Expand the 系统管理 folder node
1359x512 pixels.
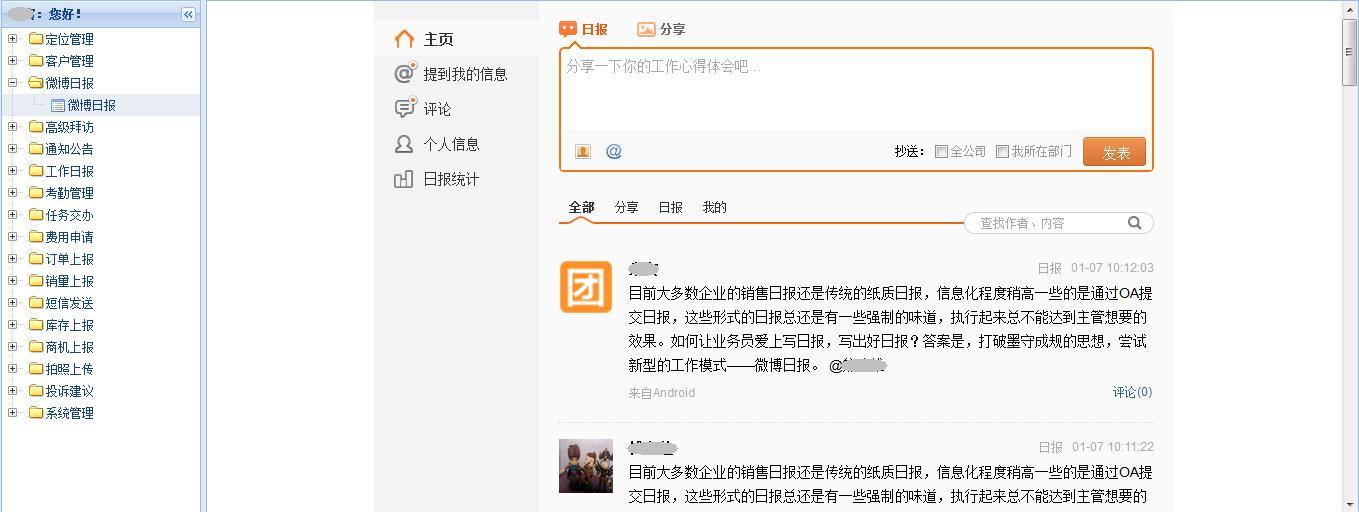pyautogui.click(x=13, y=413)
